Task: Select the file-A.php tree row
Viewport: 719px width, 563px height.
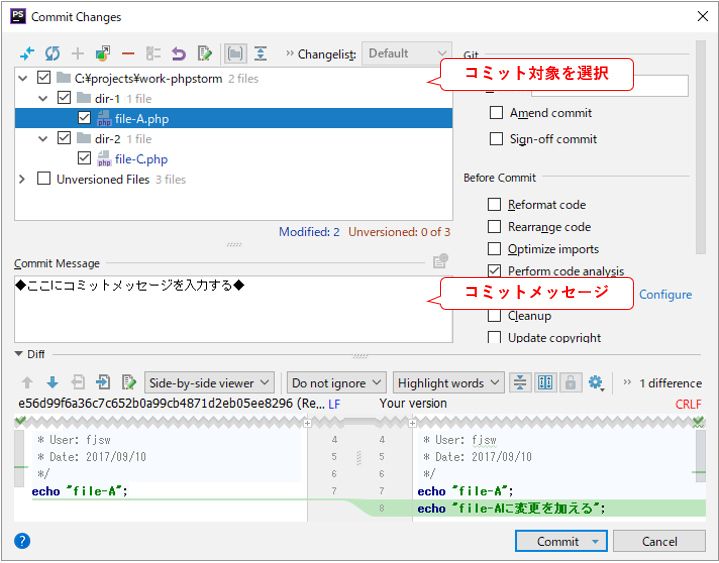Action: (233, 118)
